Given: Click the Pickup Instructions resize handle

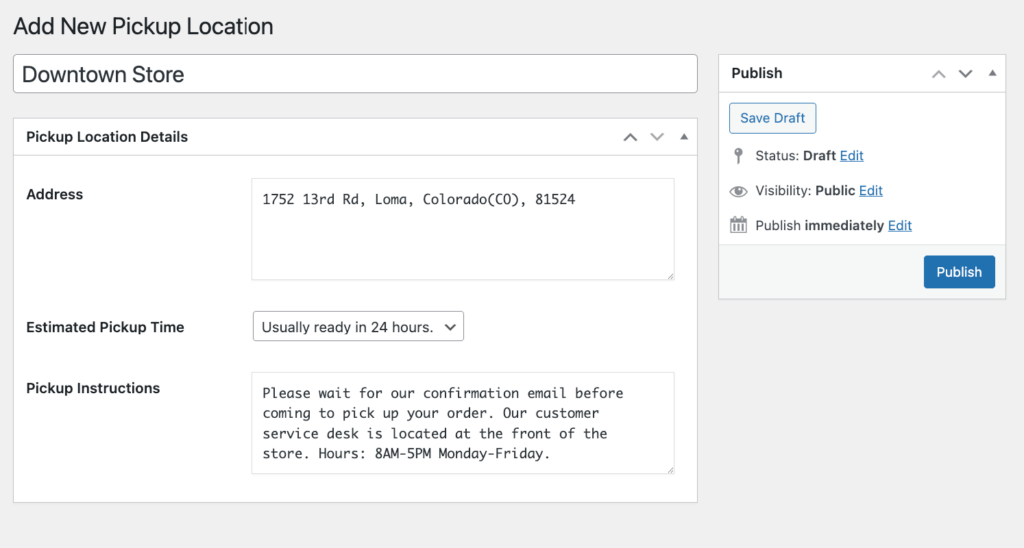Looking at the screenshot, I should pyautogui.click(x=669, y=469).
